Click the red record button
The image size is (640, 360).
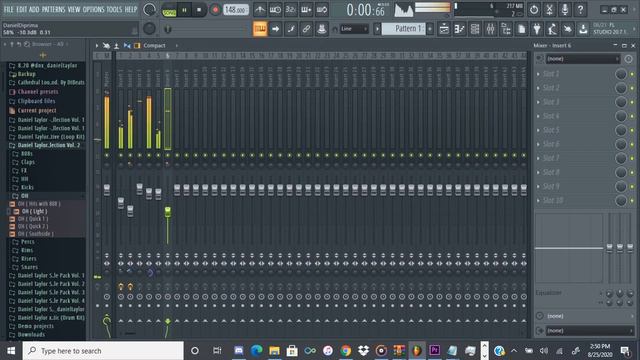(215, 10)
